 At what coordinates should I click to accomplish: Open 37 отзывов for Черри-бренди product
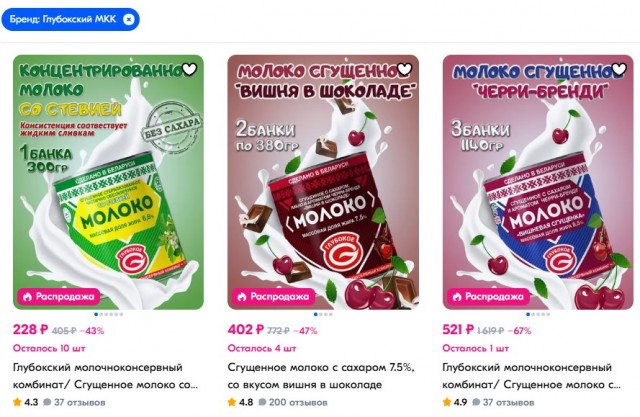click(x=503, y=402)
